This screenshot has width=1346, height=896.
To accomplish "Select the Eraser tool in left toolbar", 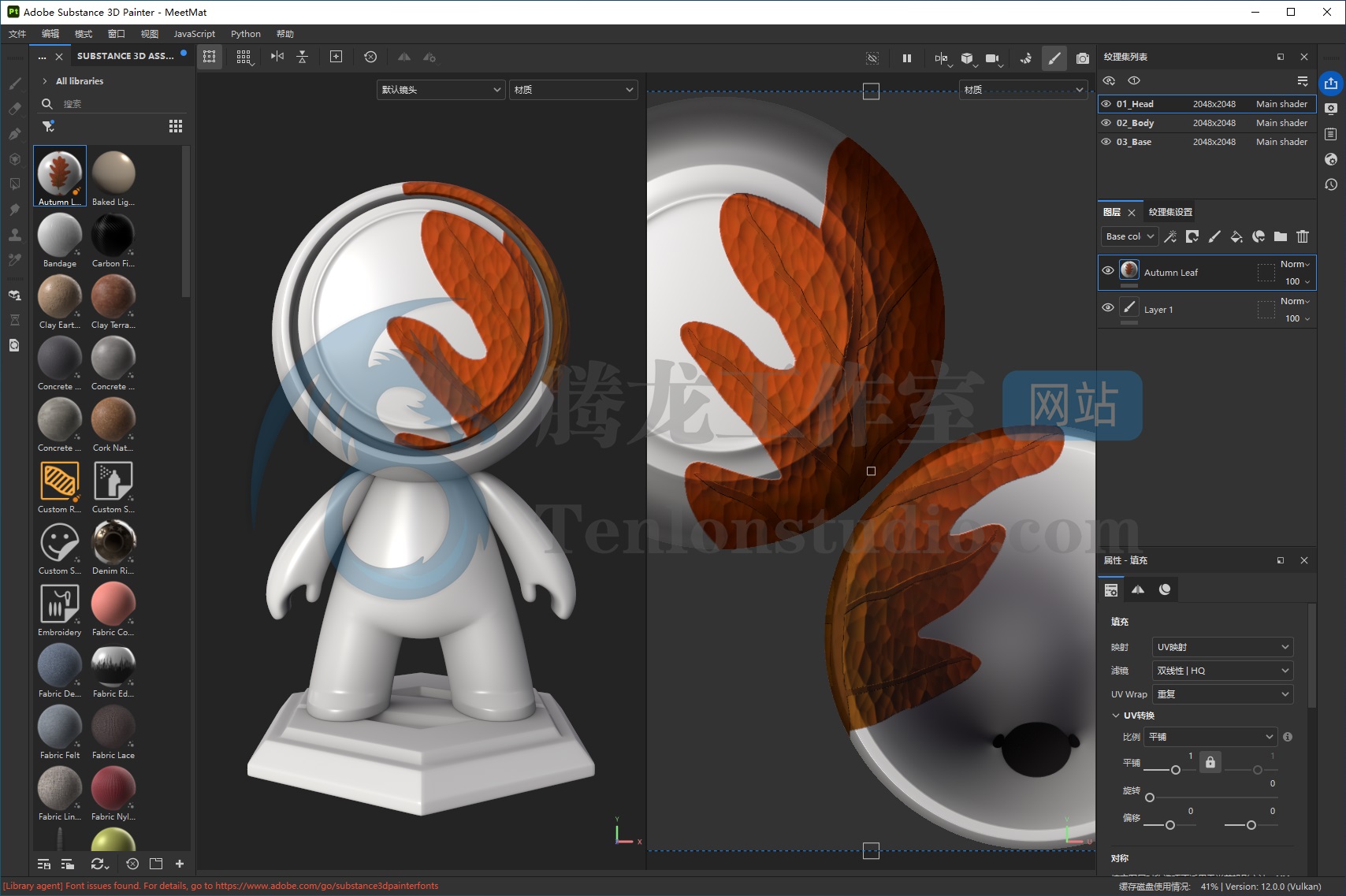I will point(14,109).
